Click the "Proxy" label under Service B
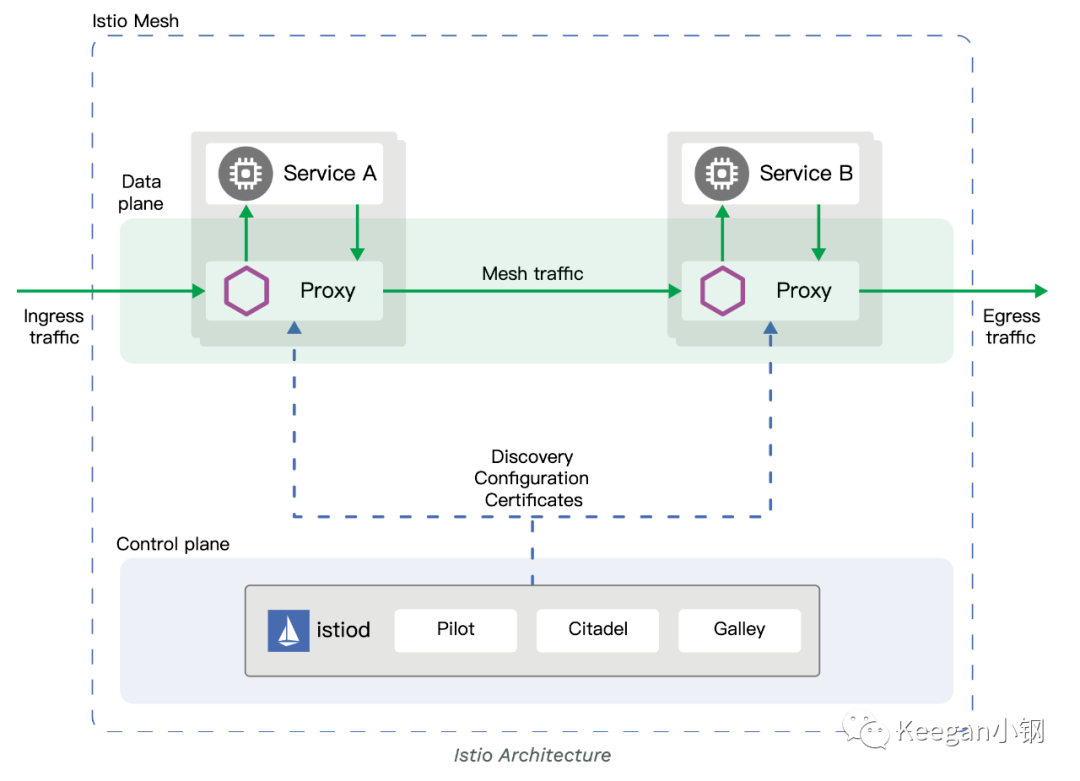 804,291
